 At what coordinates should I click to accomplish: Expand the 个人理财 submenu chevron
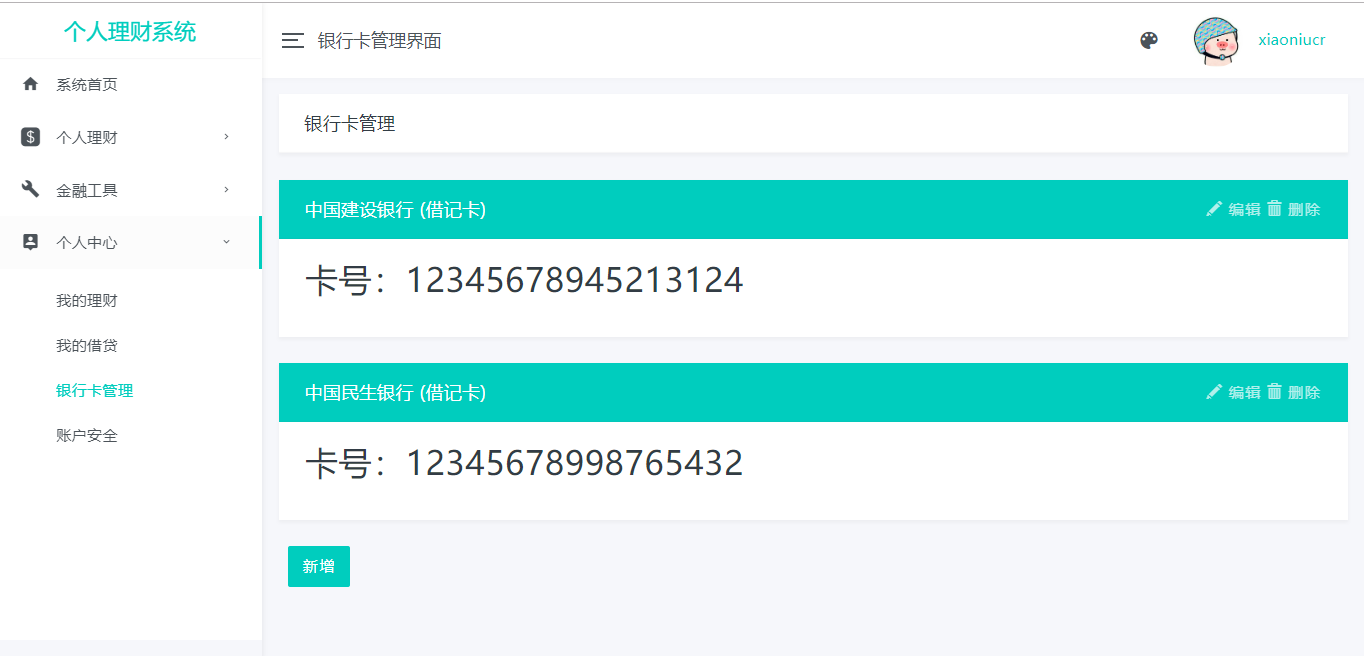click(226, 136)
